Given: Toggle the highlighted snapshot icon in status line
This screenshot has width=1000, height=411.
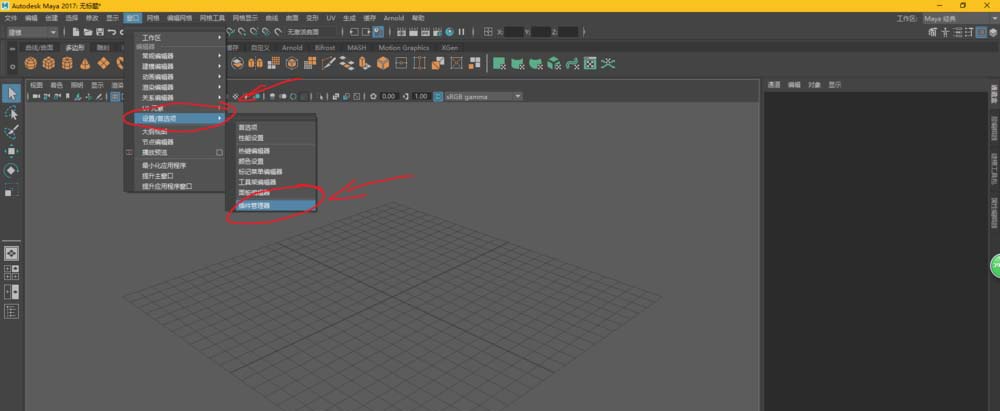Looking at the screenshot, I should point(378,32).
